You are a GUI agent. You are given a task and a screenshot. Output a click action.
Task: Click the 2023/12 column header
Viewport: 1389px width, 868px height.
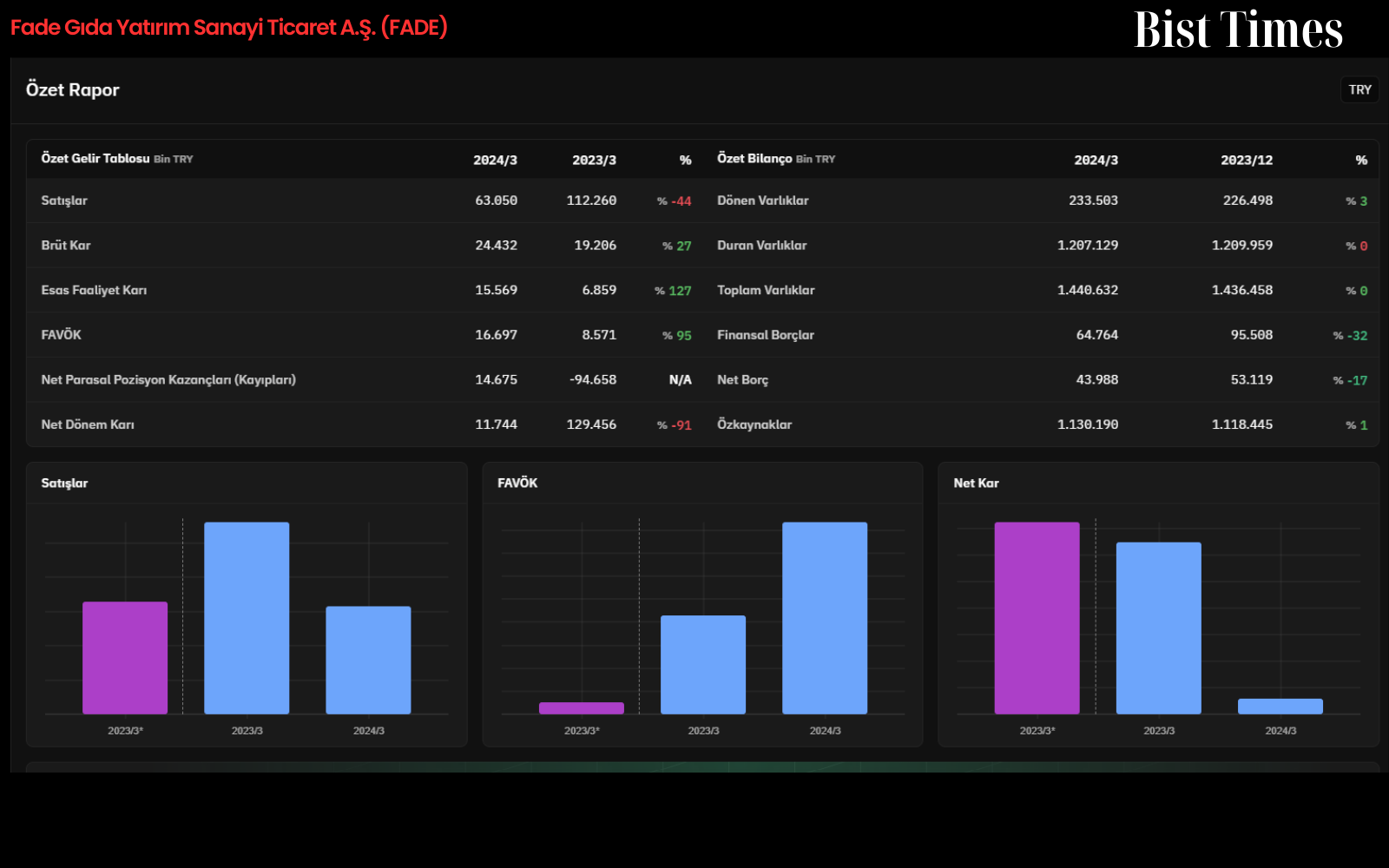pos(1247,160)
